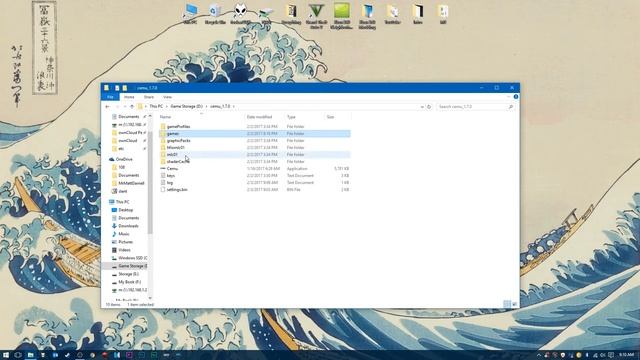The height and width of the screenshot is (360, 640).
Task: Select the games folder row
Action: 255,133
